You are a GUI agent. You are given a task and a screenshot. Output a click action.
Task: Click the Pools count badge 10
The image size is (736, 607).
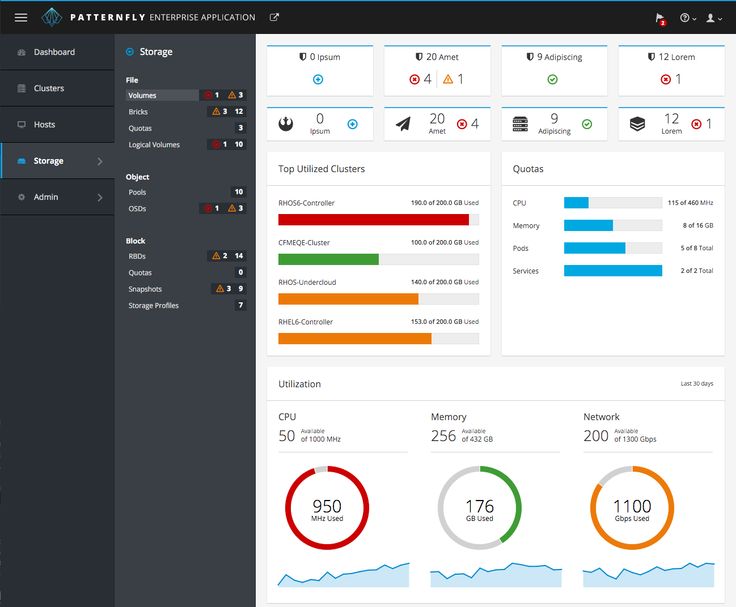pos(238,192)
